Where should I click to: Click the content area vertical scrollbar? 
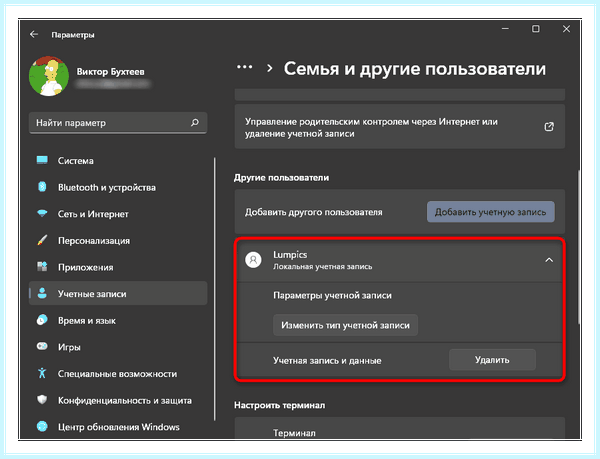pos(579,247)
